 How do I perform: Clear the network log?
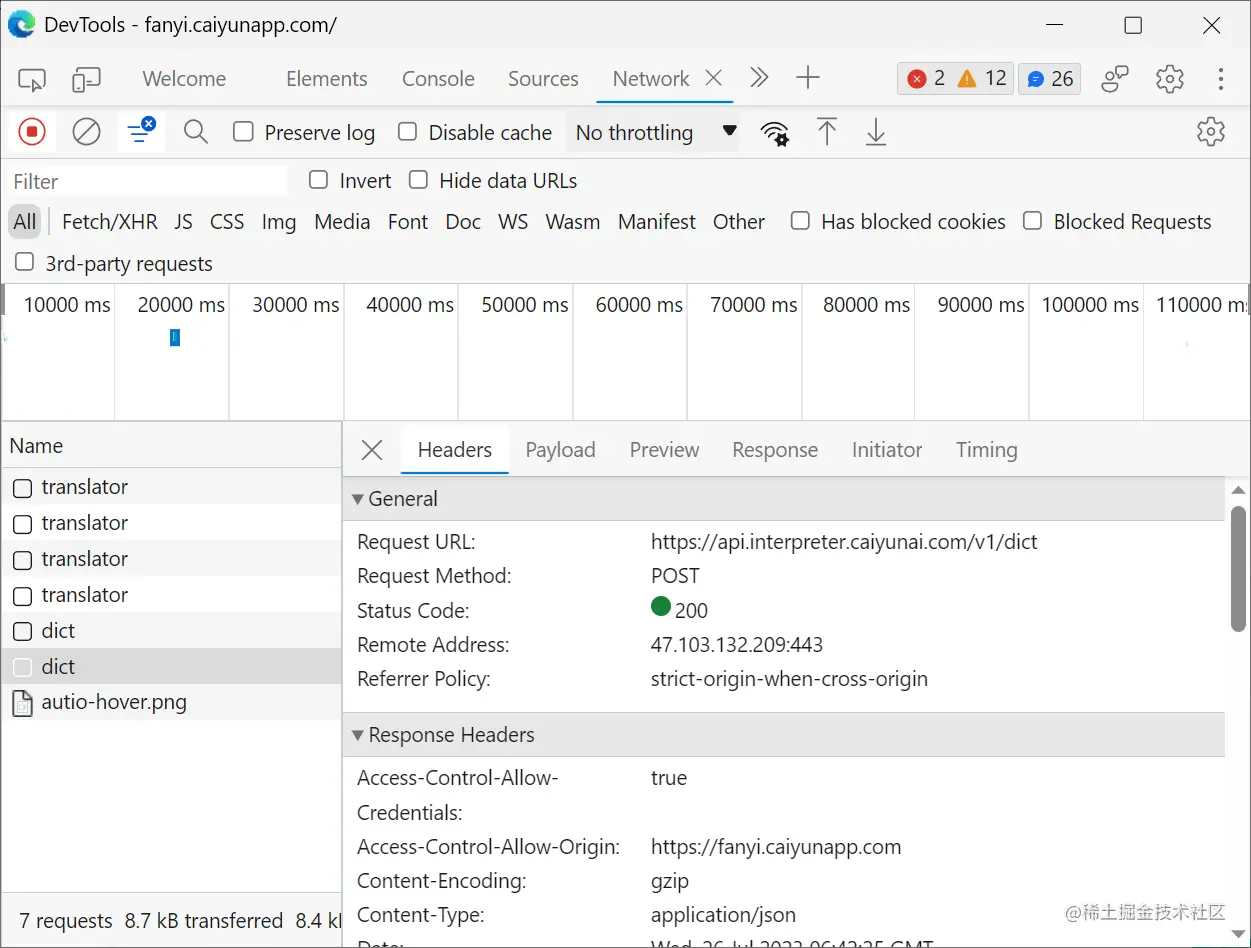pos(87,131)
